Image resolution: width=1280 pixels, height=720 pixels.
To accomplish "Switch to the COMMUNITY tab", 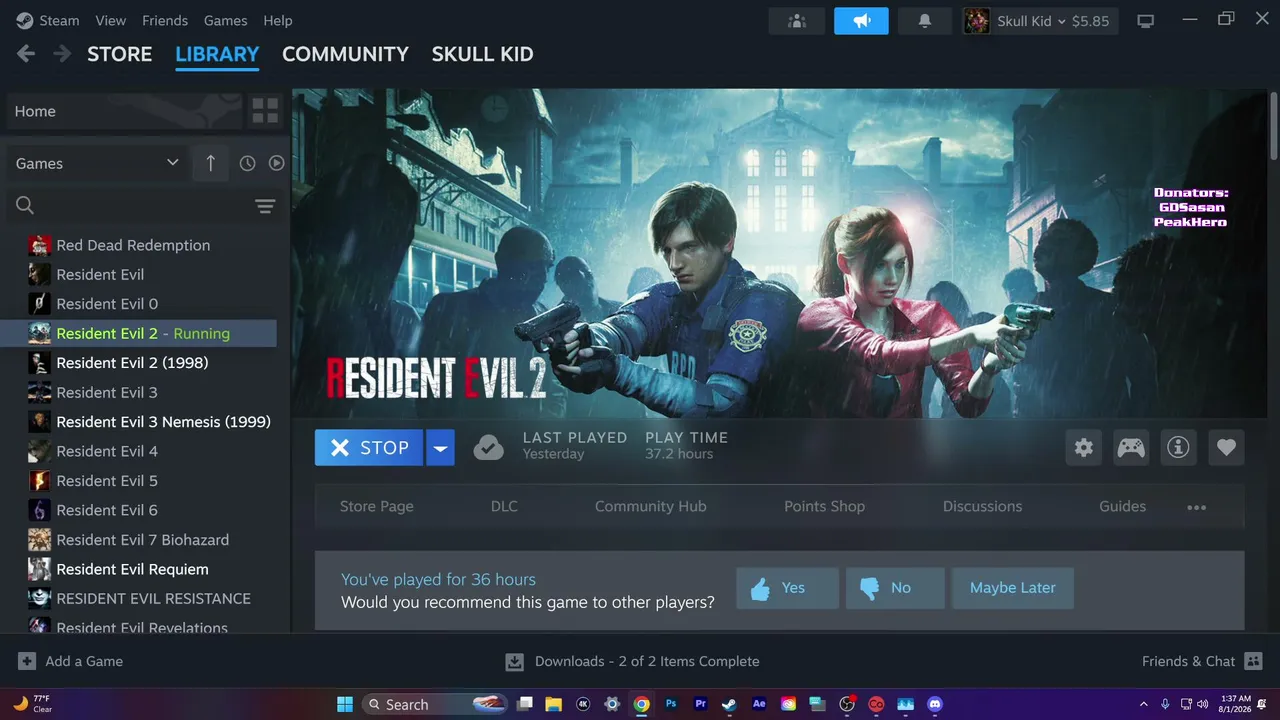I will (x=345, y=54).
